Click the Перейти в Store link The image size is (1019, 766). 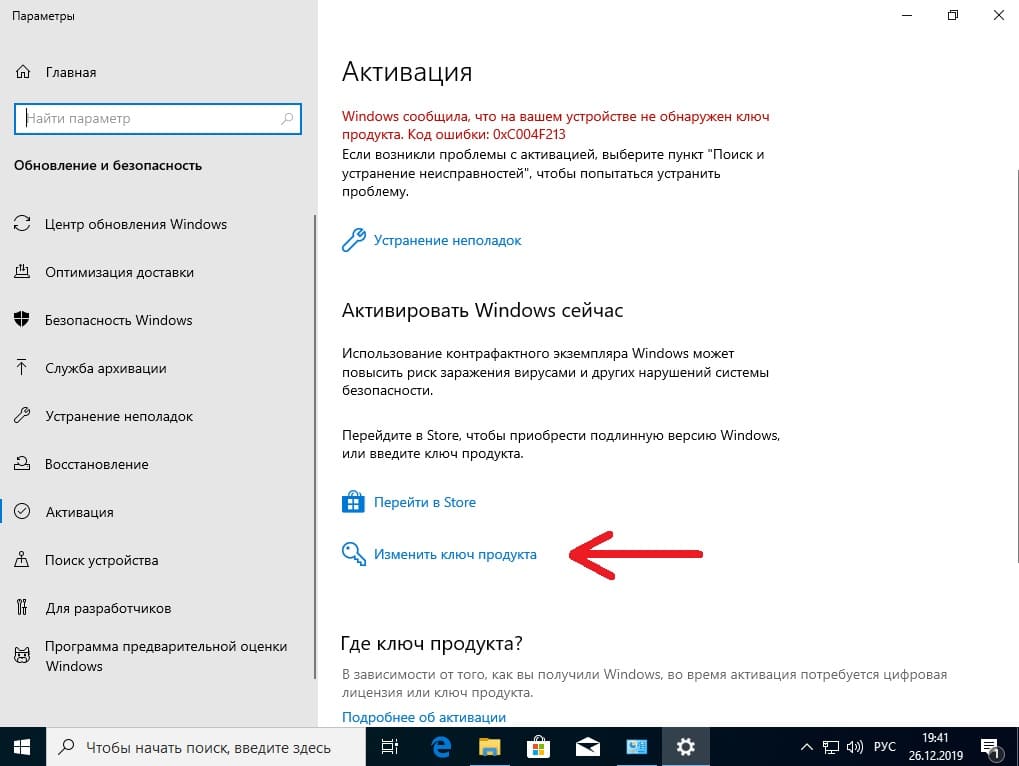click(x=424, y=502)
